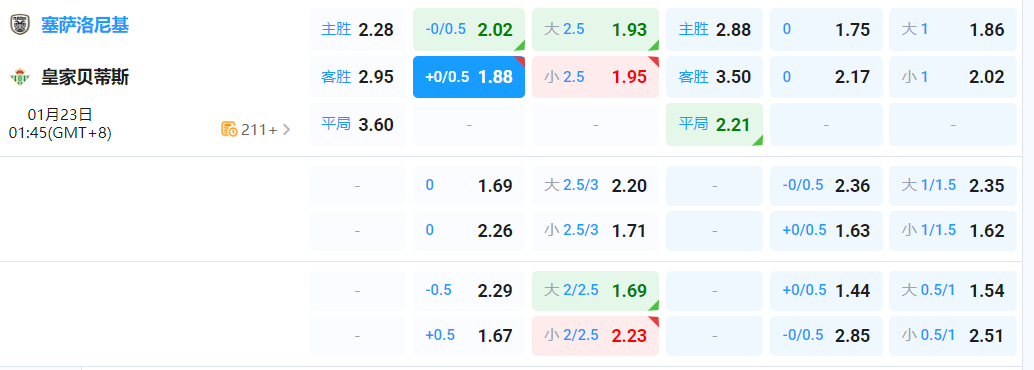Click the match date 01月23日
This screenshot has width=1034, height=370.
[x=60, y=115]
